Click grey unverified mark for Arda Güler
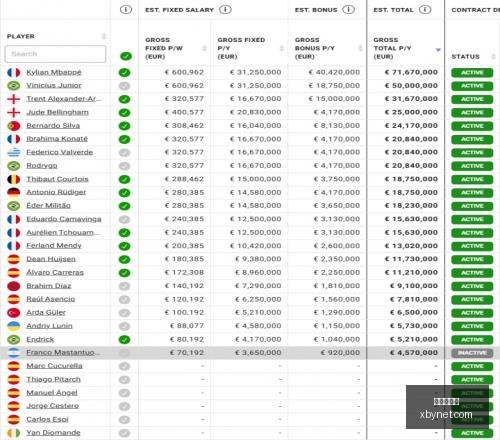Image resolution: width=500 pixels, height=440 pixels. 124,313
